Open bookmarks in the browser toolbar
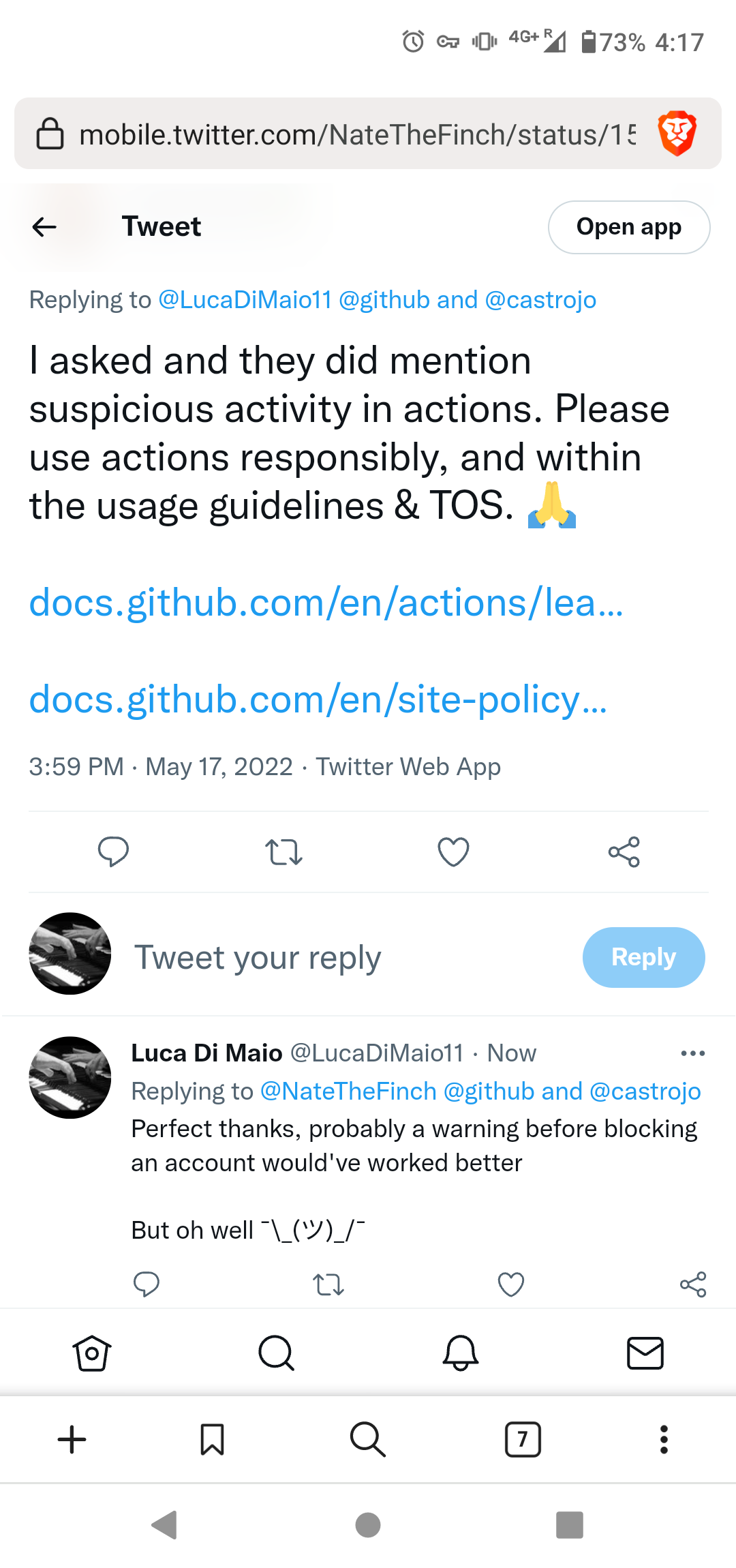Image resolution: width=736 pixels, height=1568 pixels. (x=213, y=1440)
